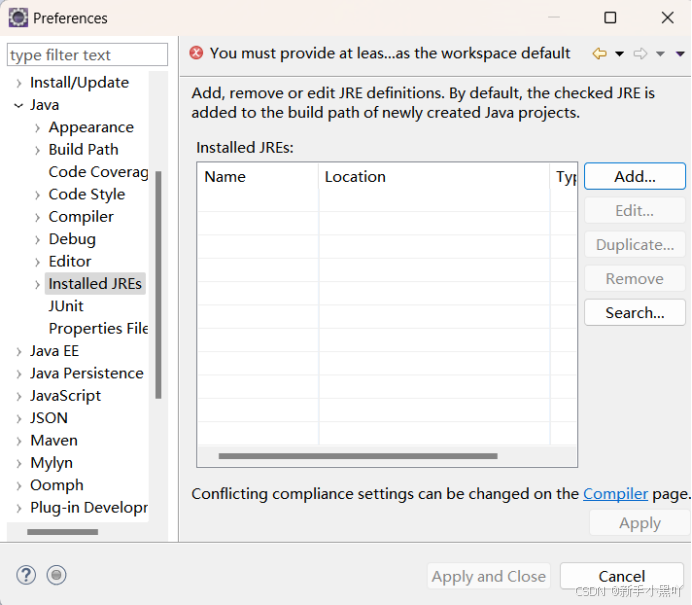Image resolution: width=692 pixels, height=605 pixels.
Task: Select JSON in the tree
Action: click(49, 418)
